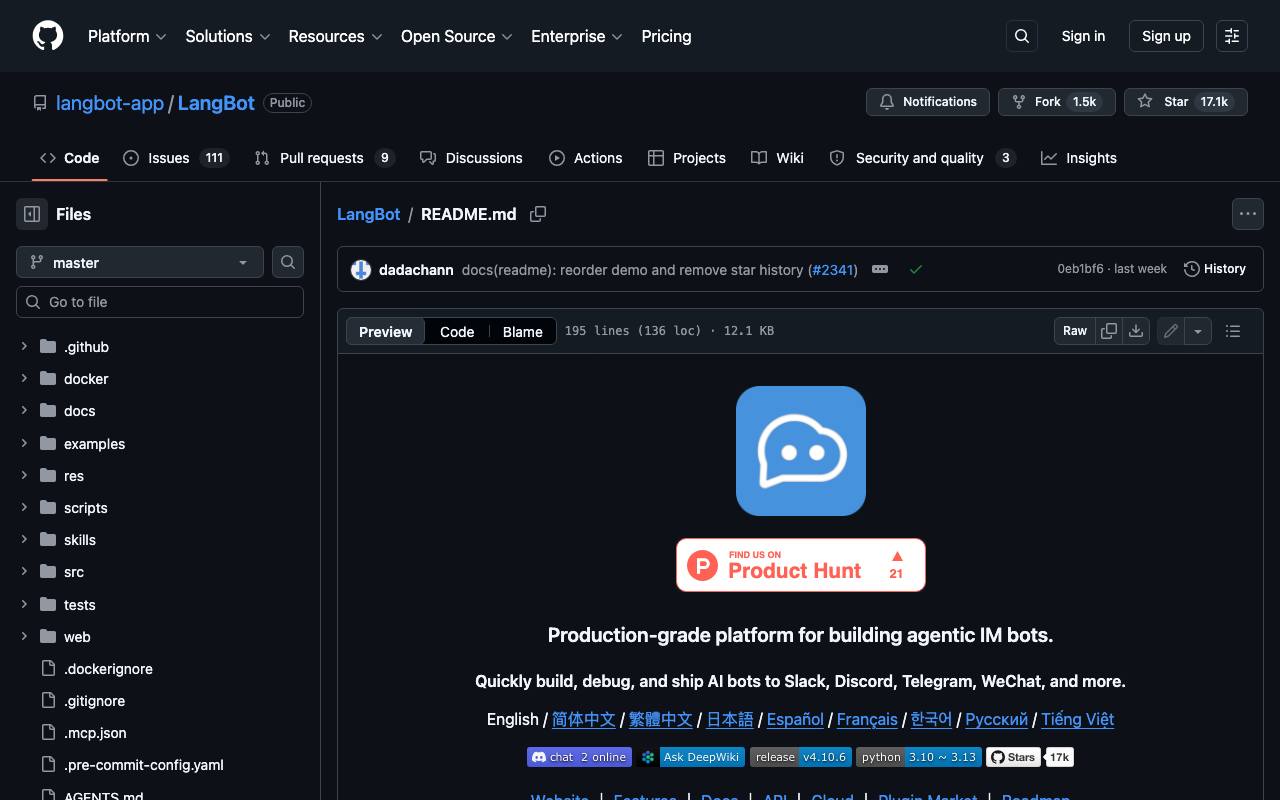Open Pricing link
Screen dimensions: 1280x800
[x=666, y=36]
